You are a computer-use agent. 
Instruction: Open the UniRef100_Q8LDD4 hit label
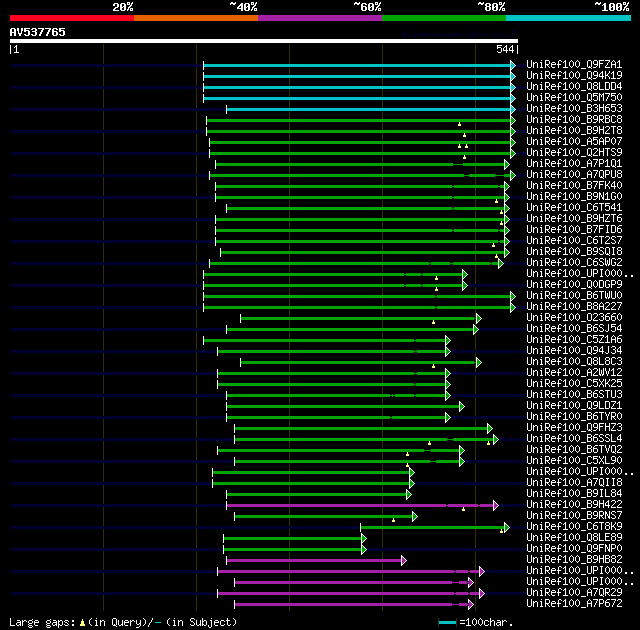[574, 87]
